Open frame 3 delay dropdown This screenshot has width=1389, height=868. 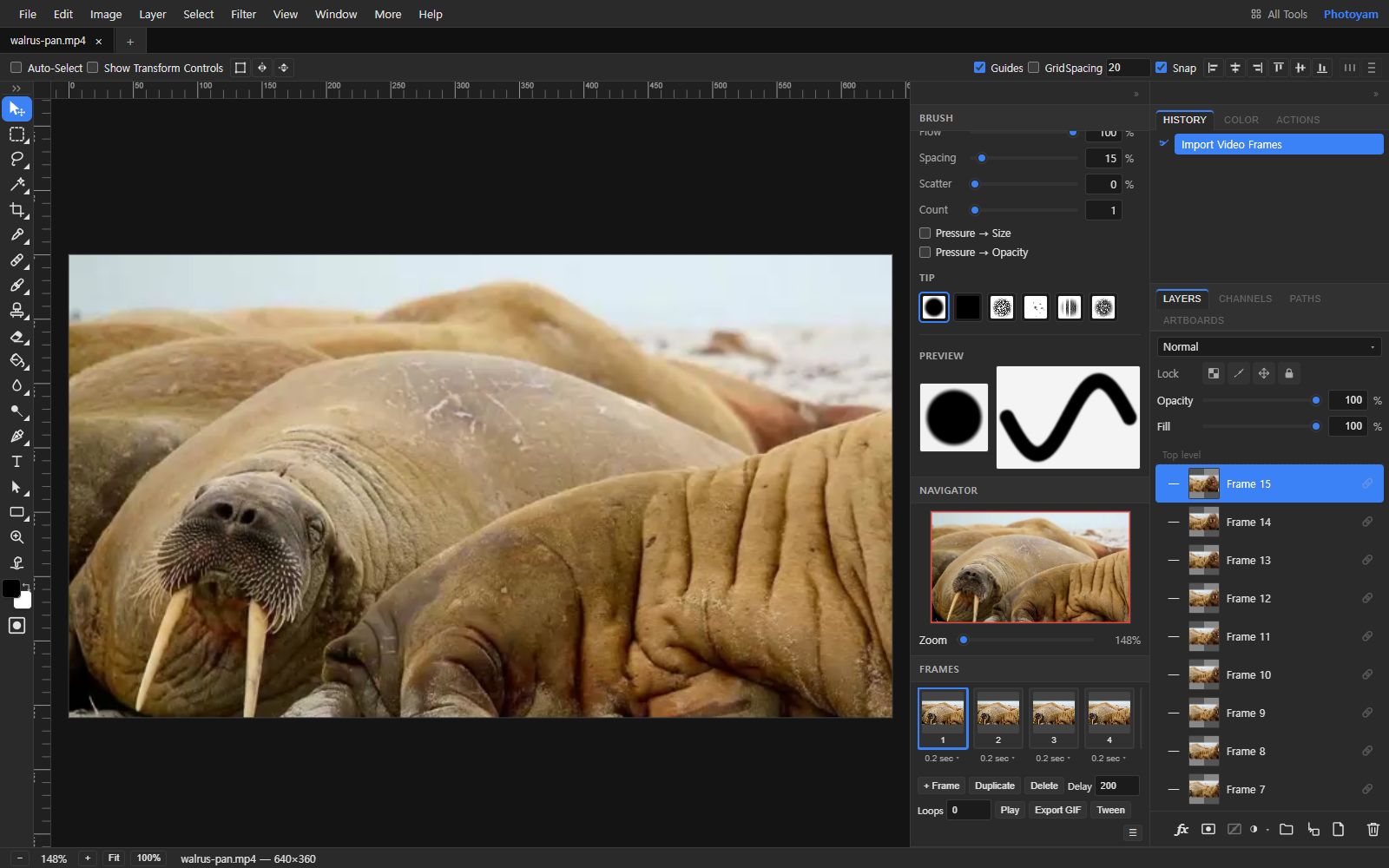click(x=1053, y=759)
